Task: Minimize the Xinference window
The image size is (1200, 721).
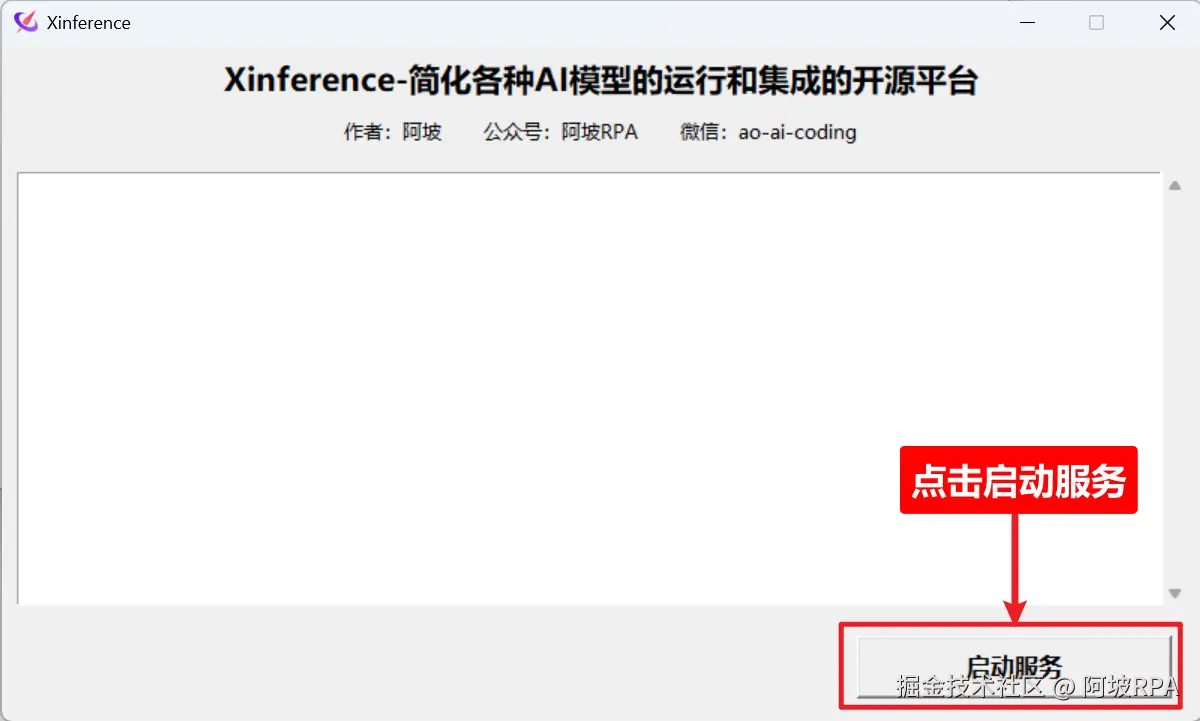Action: pos(1027,22)
